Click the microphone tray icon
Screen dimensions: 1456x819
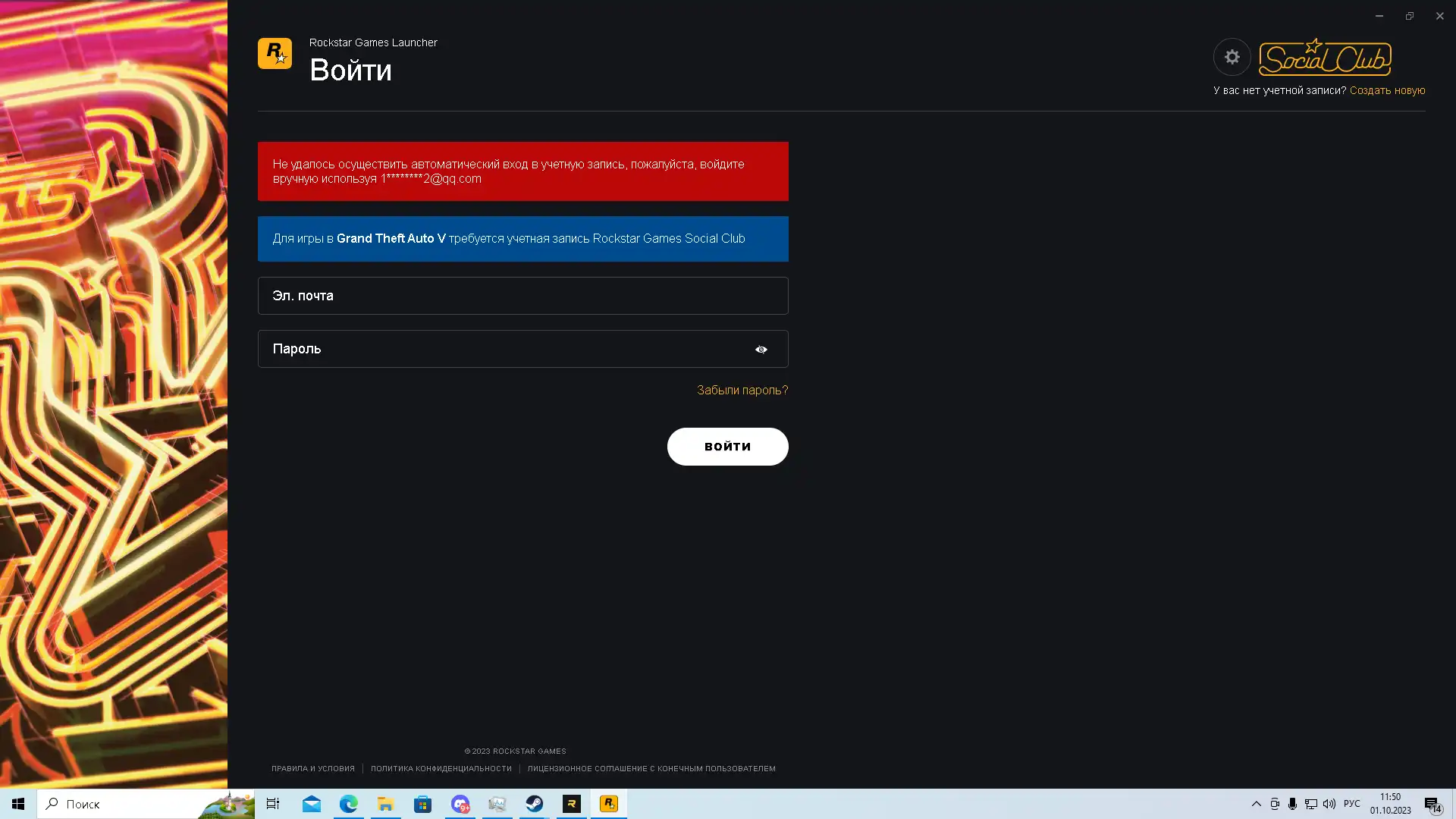coord(1293,804)
